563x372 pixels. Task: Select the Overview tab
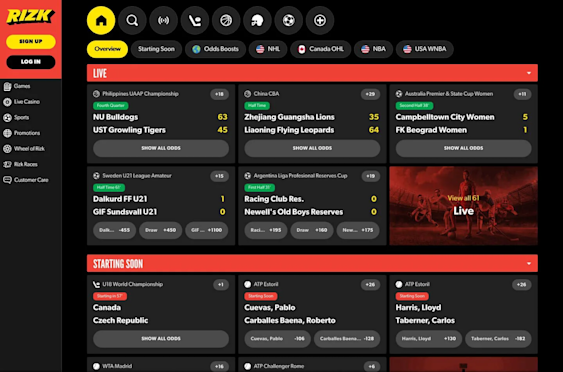[107, 49]
